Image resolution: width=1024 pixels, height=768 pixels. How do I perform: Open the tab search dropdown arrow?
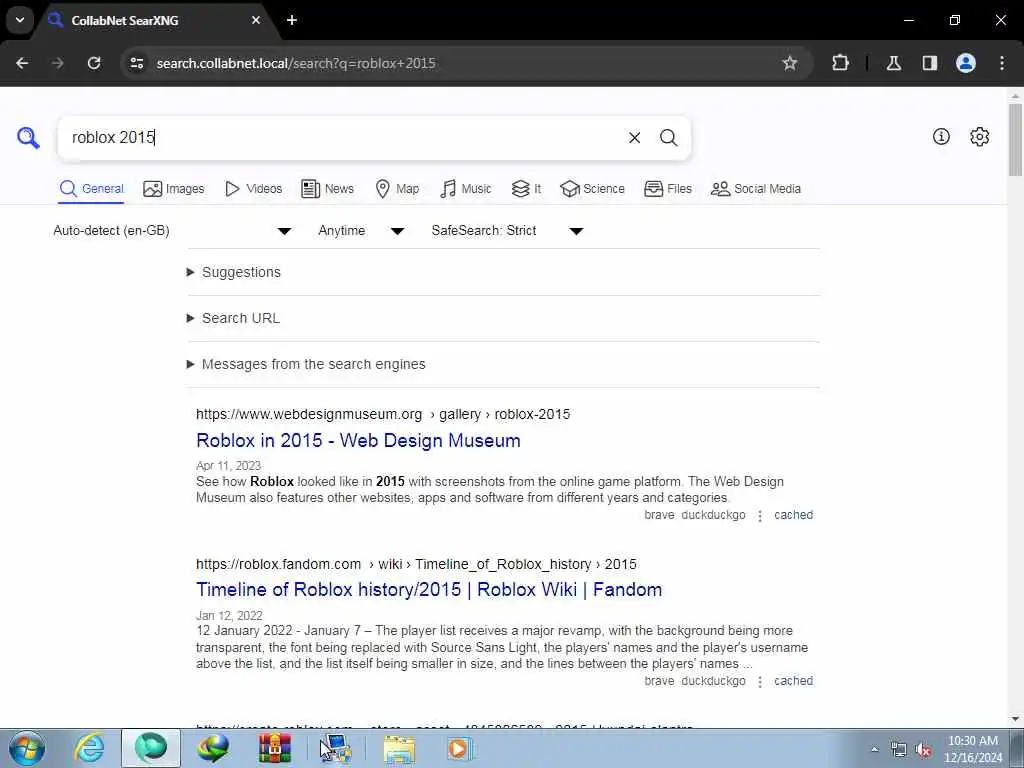point(20,20)
